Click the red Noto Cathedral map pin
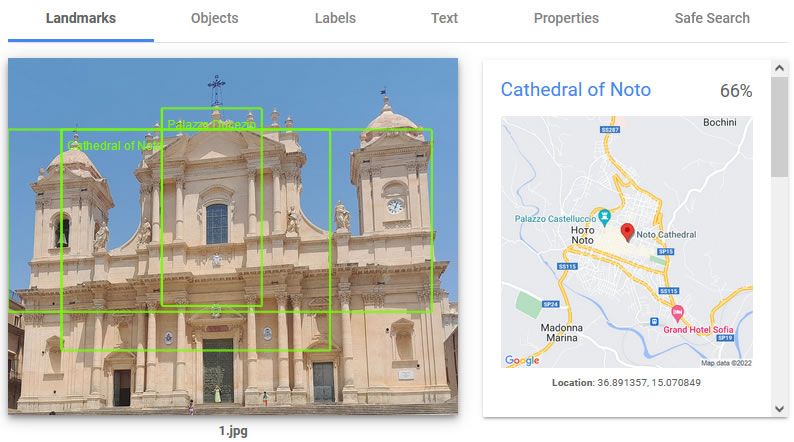Screen dimensions: 794x442 coord(627,232)
